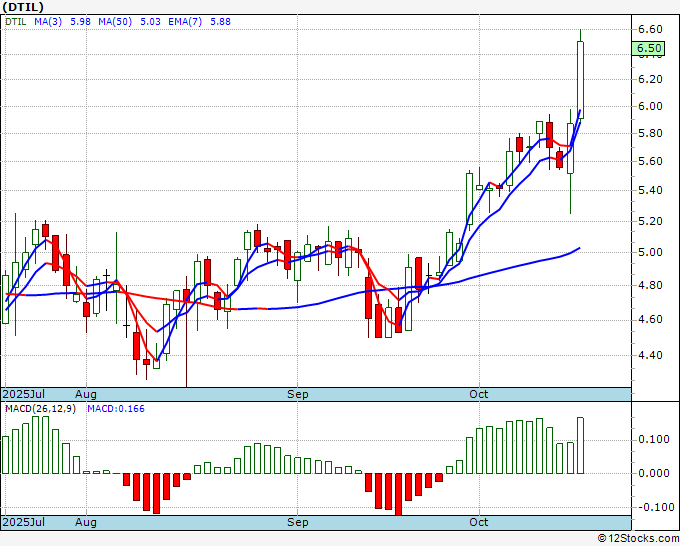Click the 5.20 price axis label
680x546 pixels.
click(x=650, y=221)
